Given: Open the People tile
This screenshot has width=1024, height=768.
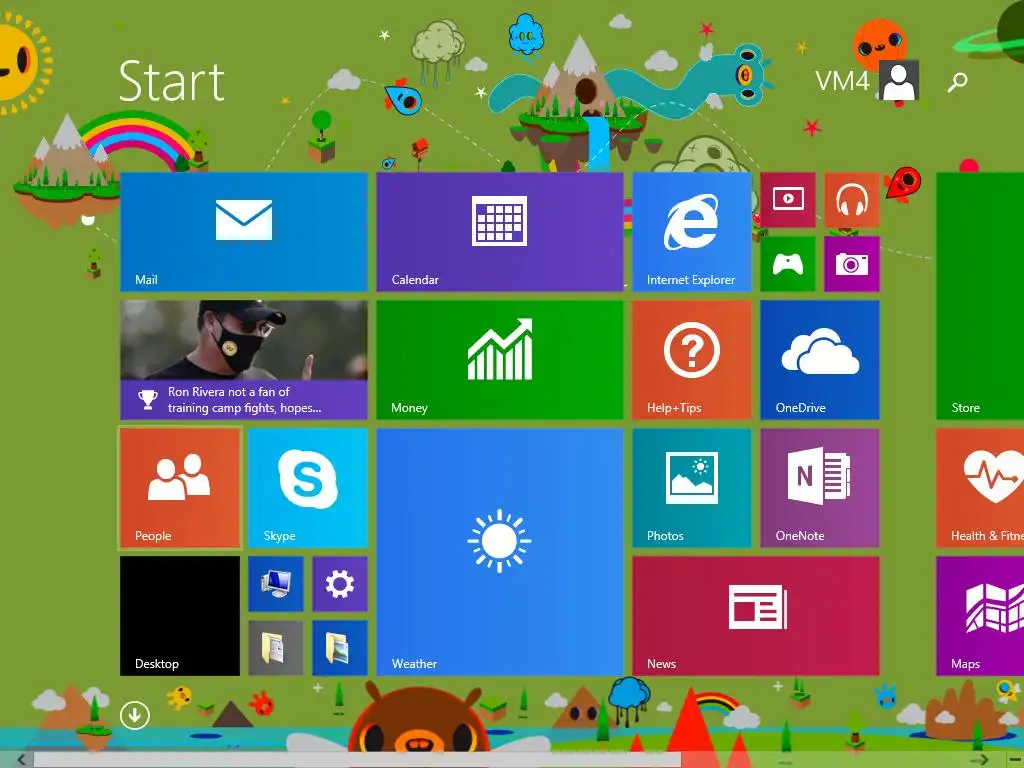Looking at the screenshot, I should click(x=180, y=488).
